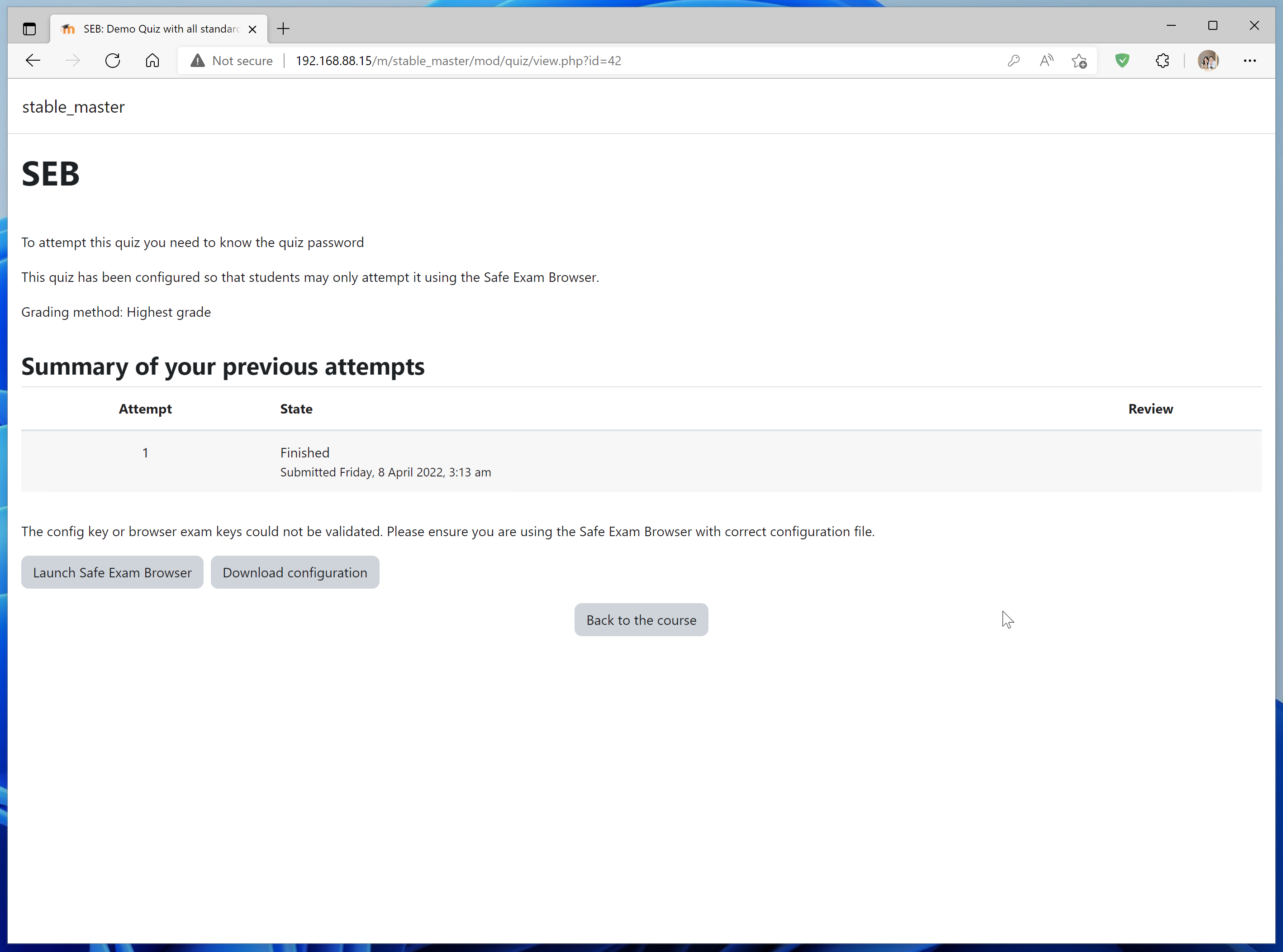Screen dimensions: 1283x952
Task: Add this page to favorites
Action: (1079, 61)
